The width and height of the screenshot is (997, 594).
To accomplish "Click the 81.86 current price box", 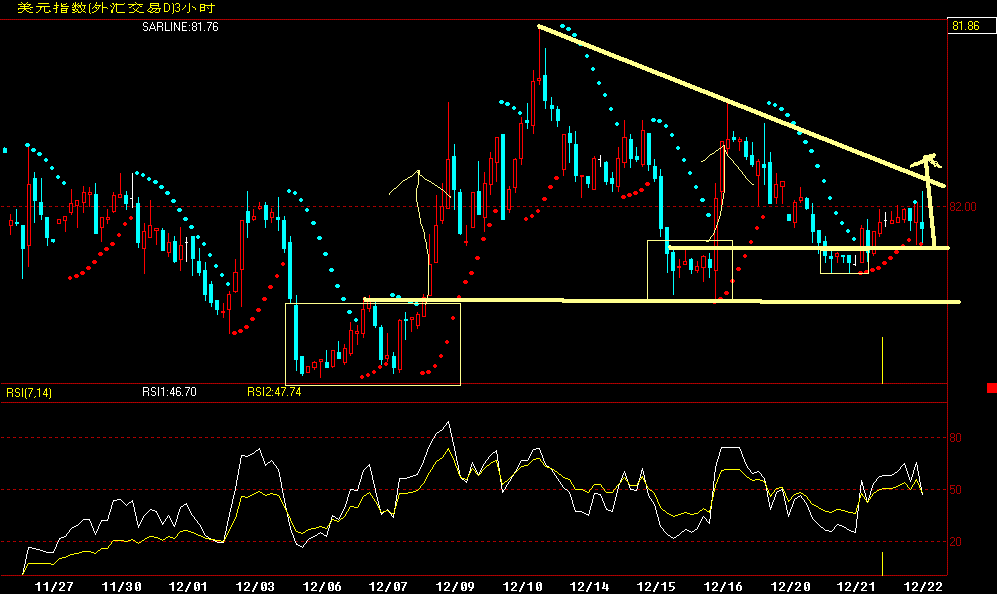I will (x=970, y=25).
